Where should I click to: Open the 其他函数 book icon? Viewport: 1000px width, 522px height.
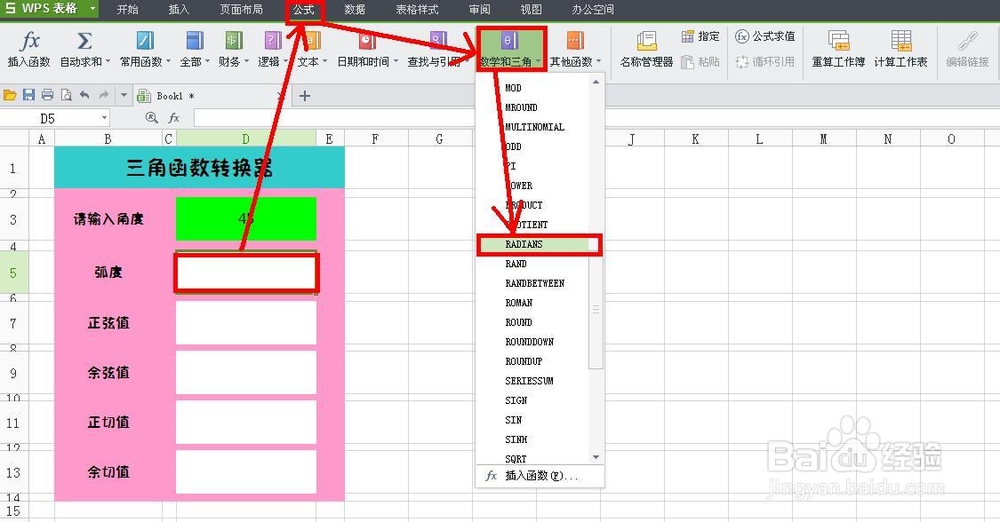point(575,41)
